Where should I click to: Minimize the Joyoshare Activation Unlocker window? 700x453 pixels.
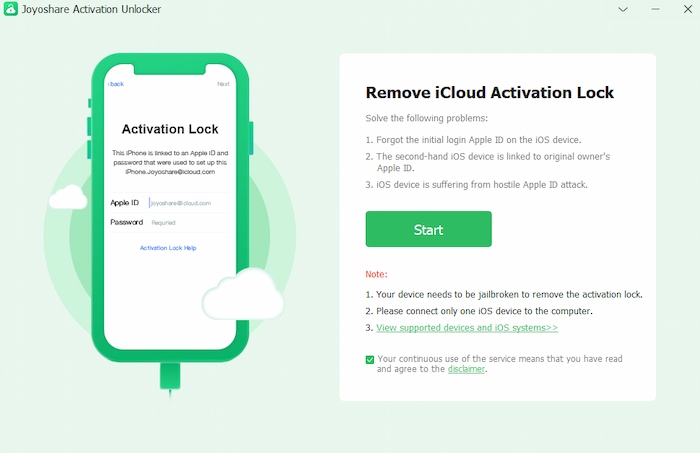click(655, 9)
